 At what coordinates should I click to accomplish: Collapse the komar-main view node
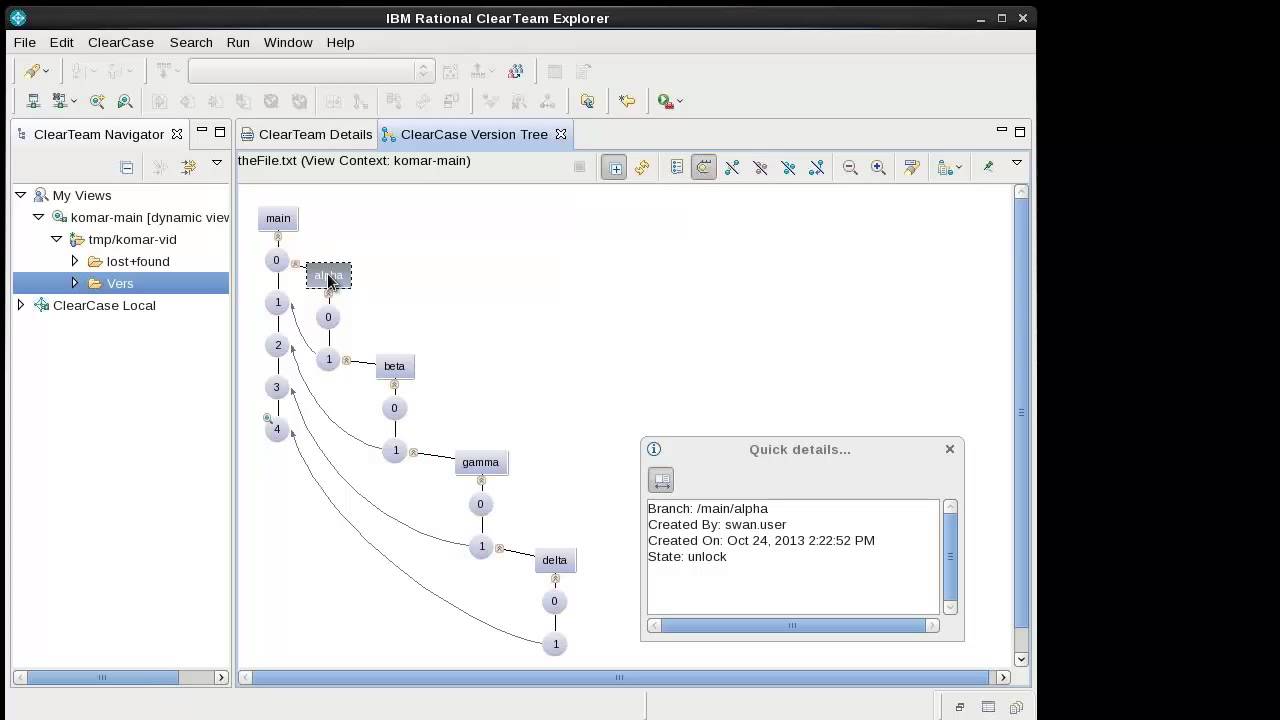(x=39, y=217)
